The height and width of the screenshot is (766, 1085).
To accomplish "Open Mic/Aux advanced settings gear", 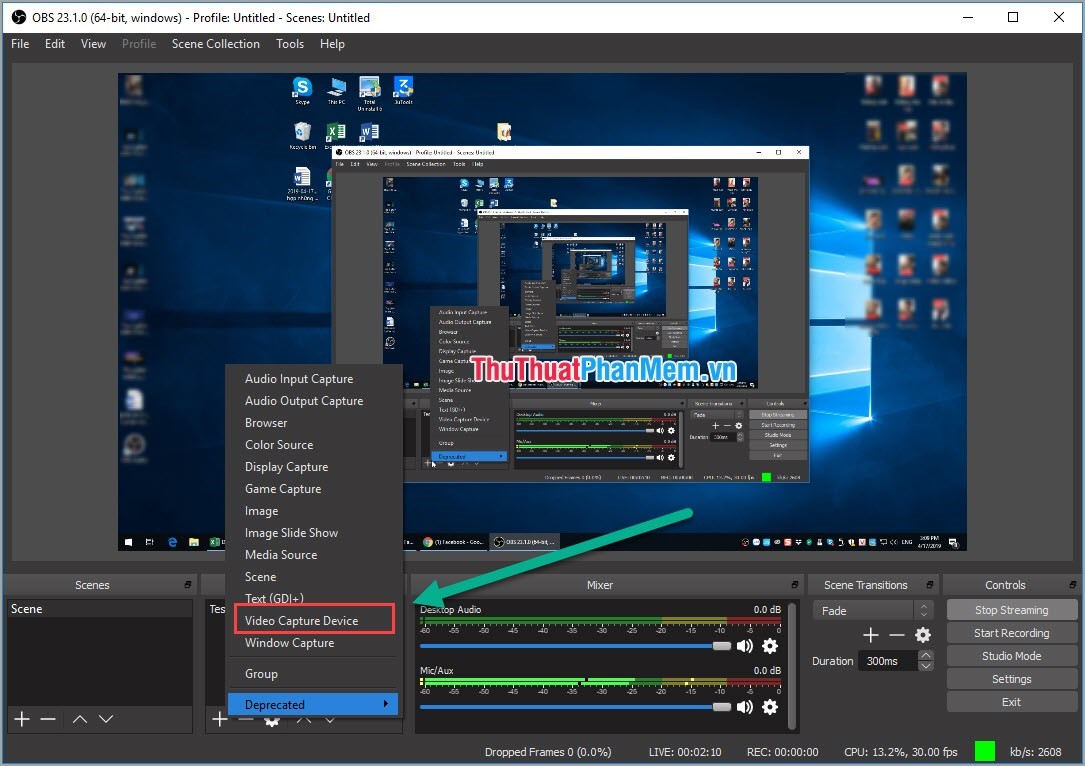I will click(x=769, y=708).
